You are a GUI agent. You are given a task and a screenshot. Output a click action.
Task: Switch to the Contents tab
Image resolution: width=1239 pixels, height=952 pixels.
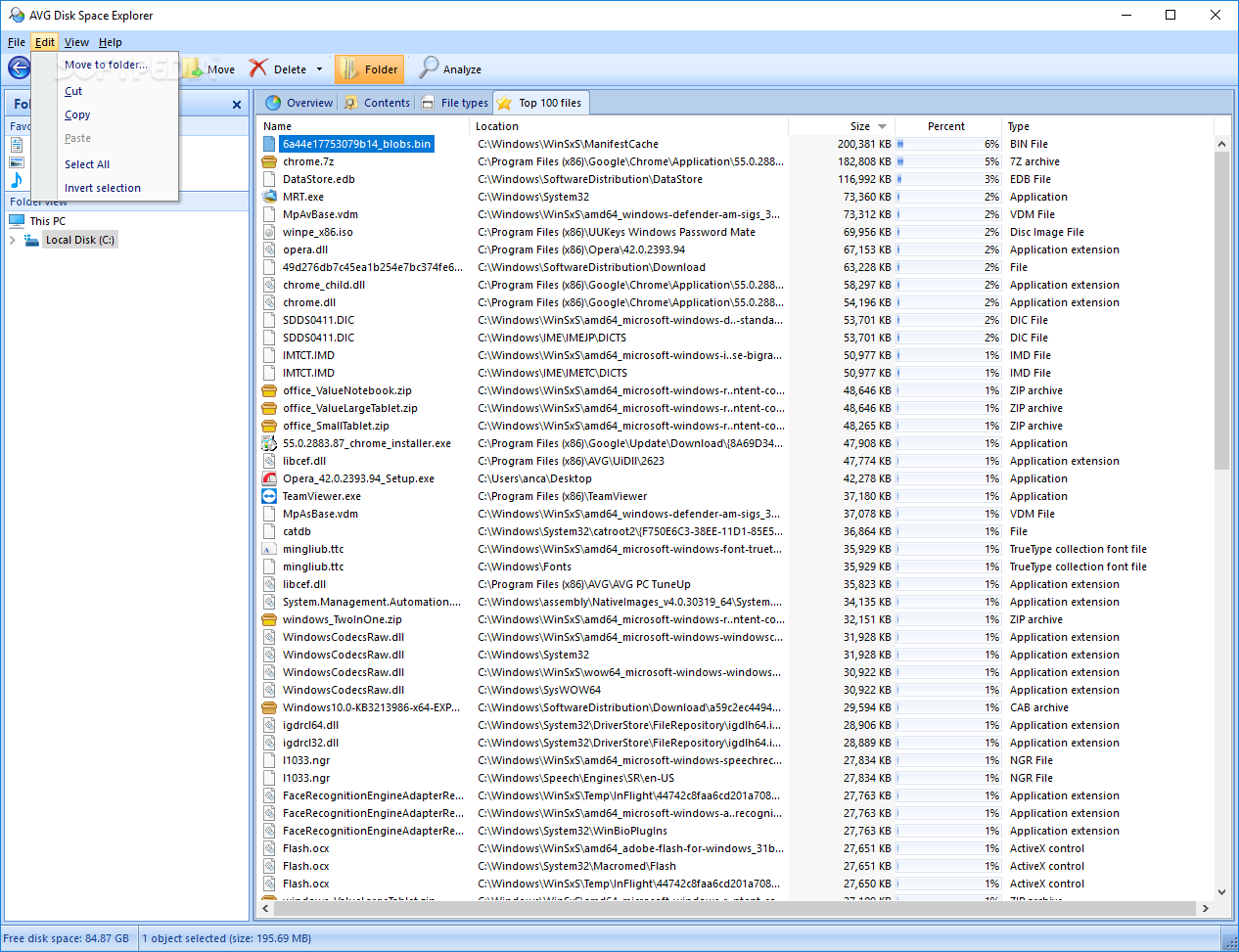[377, 103]
